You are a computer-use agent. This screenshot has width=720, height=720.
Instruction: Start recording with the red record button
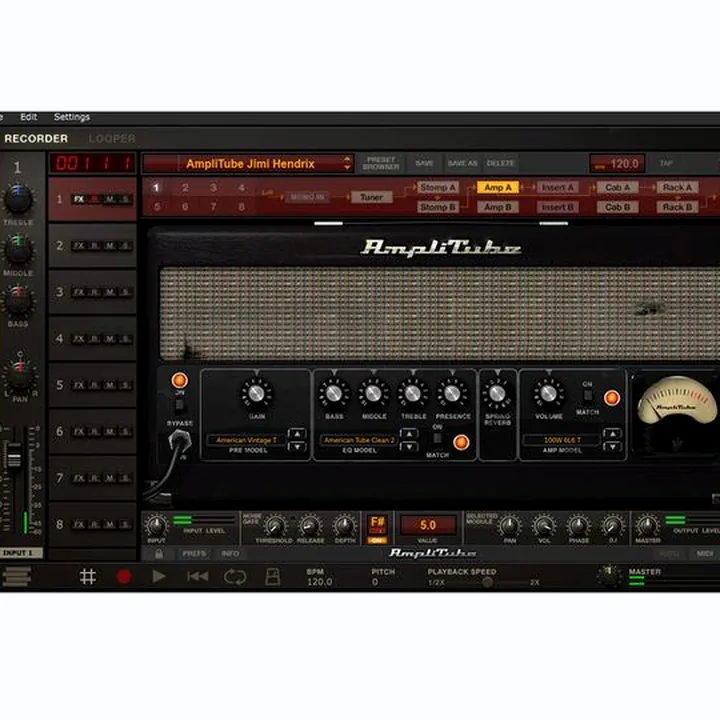pyautogui.click(x=124, y=576)
